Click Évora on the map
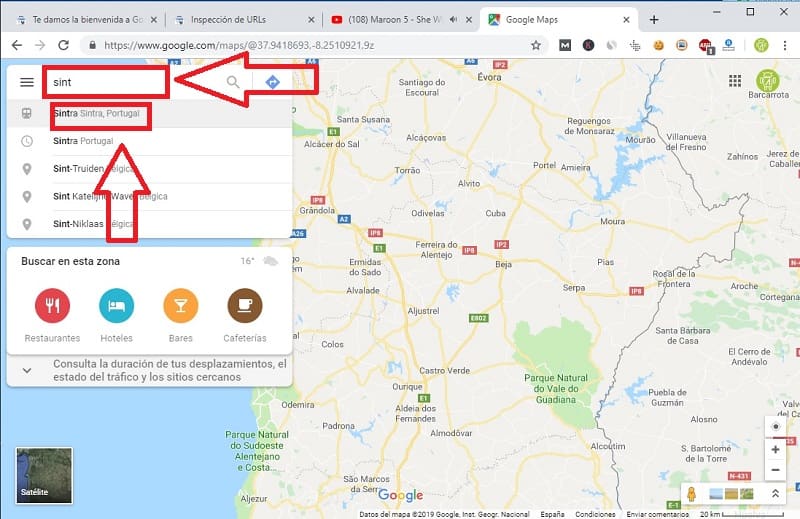Screen dimensions: 800x519 (x=489, y=77)
